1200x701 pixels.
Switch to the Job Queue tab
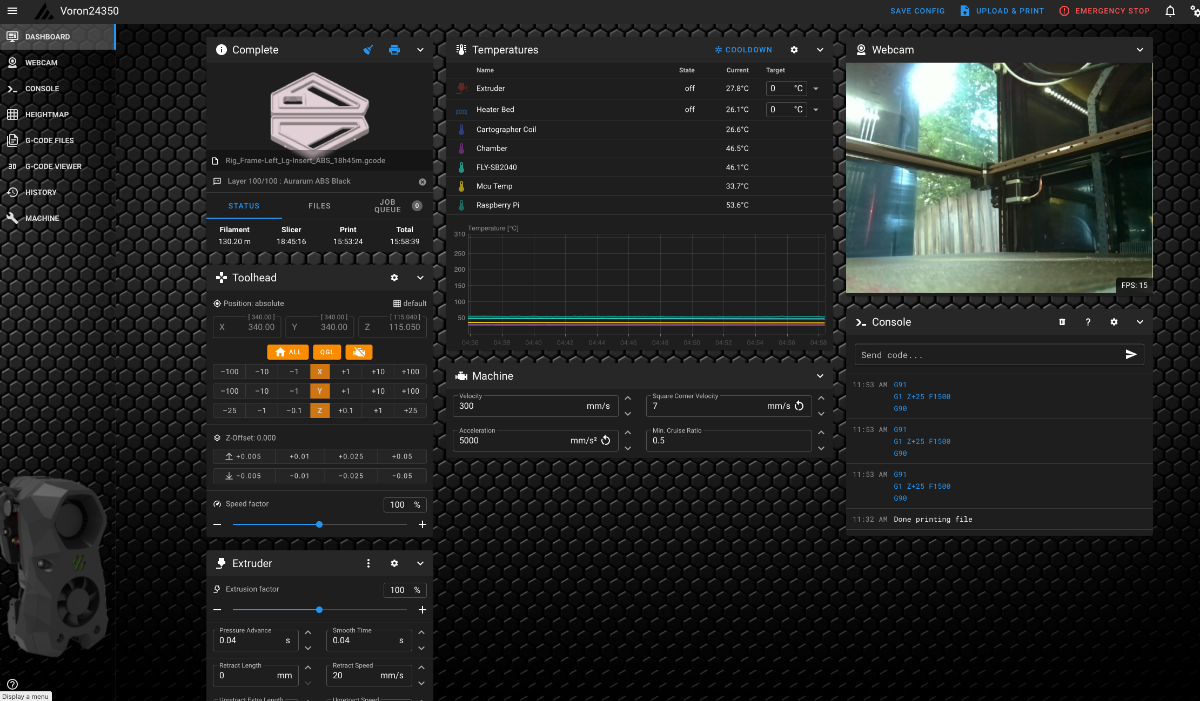(x=388, y=206)
